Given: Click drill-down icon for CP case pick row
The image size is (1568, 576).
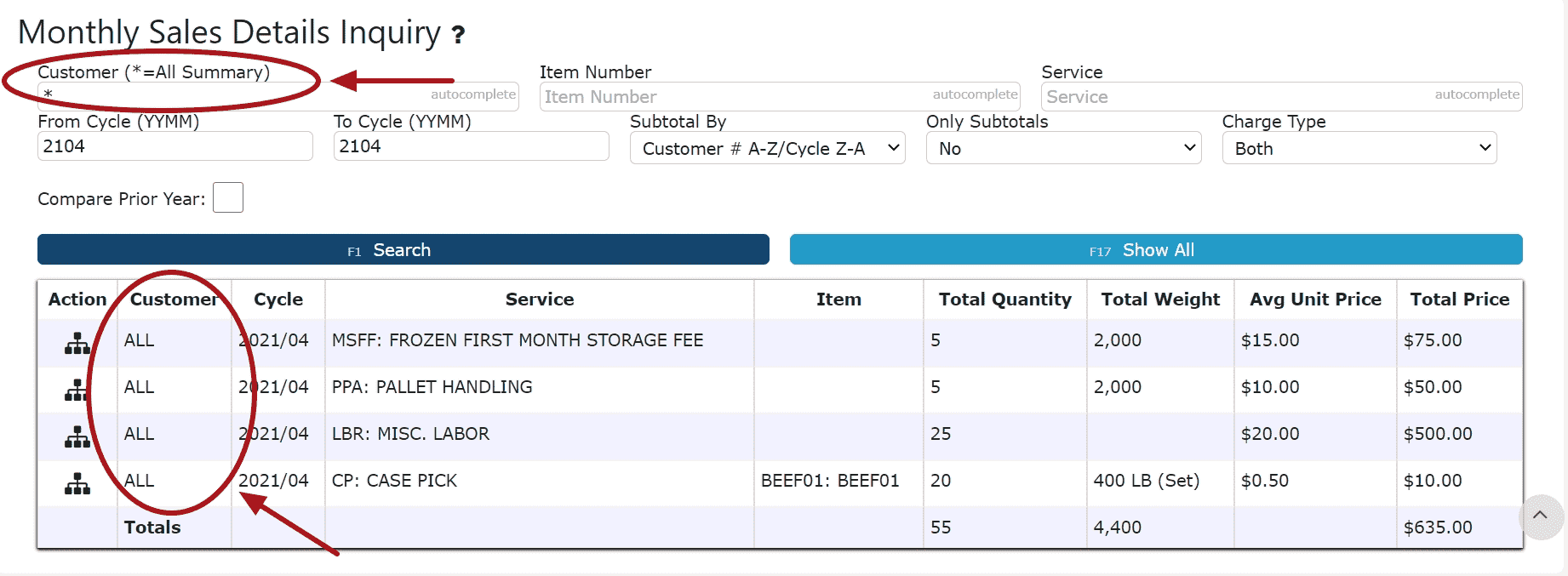Looking at the screenshot, I should click(77, 484).
